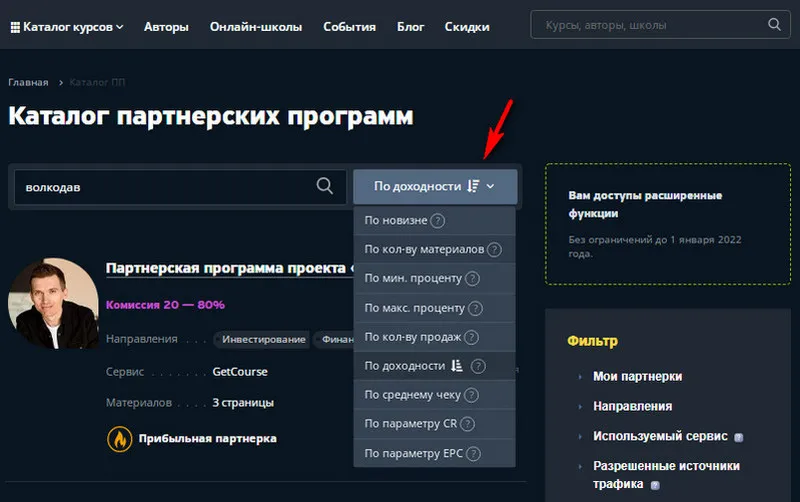Click magnifier icon in partner search field
Image resolution: width=800 pixels, height=502 pixels.
click(x=325, y=186)
